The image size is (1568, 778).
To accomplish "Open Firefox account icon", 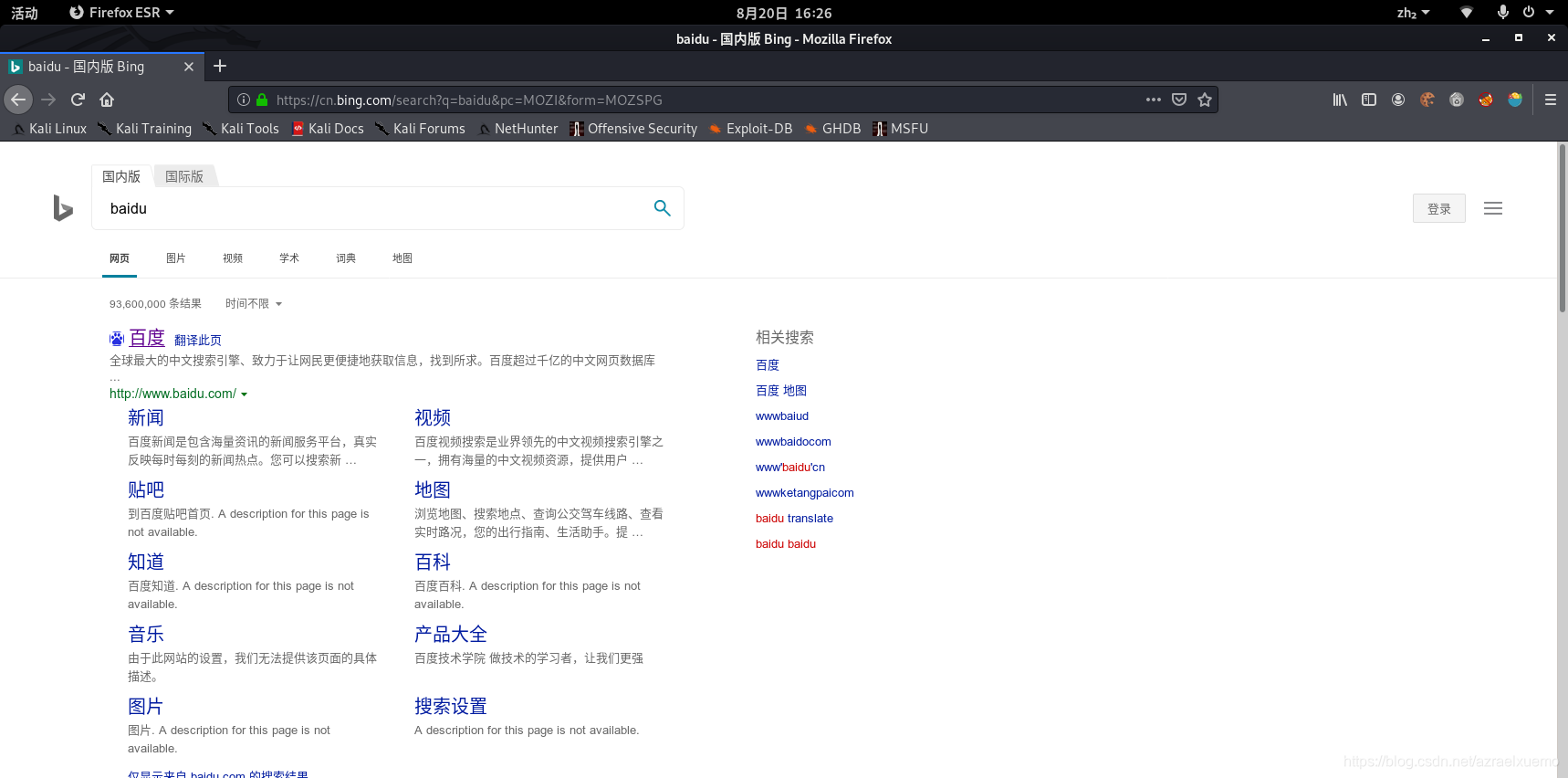I will click(1398, 100).
